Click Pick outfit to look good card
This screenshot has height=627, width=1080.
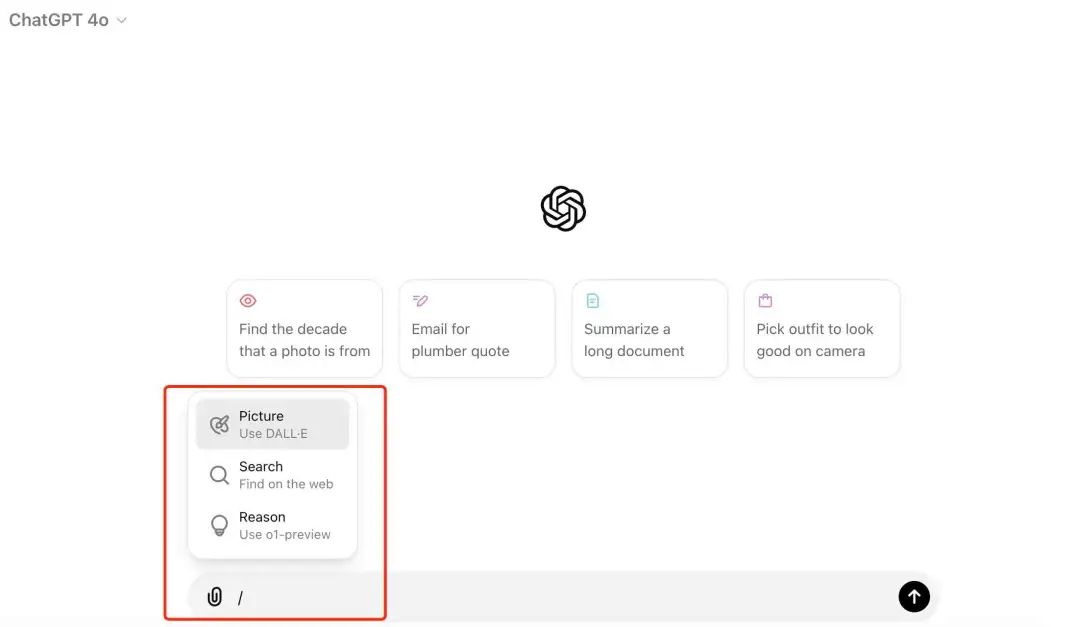click(x=821, y=339)
